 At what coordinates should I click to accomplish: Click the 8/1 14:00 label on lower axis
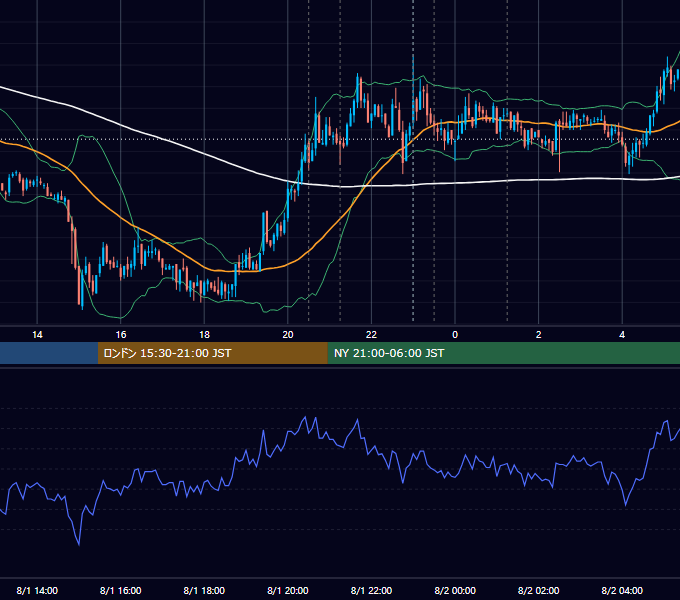37,590
